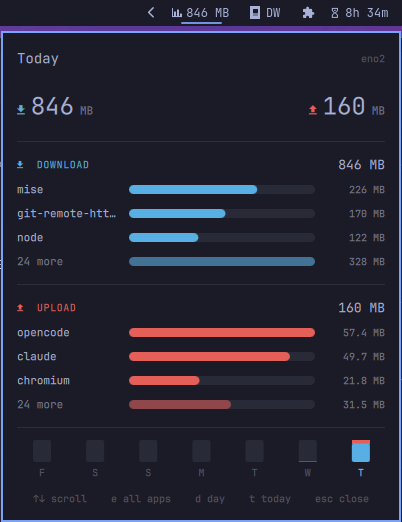Click the hourglass timer icon
402x522 pixels.
pos(335,13)
